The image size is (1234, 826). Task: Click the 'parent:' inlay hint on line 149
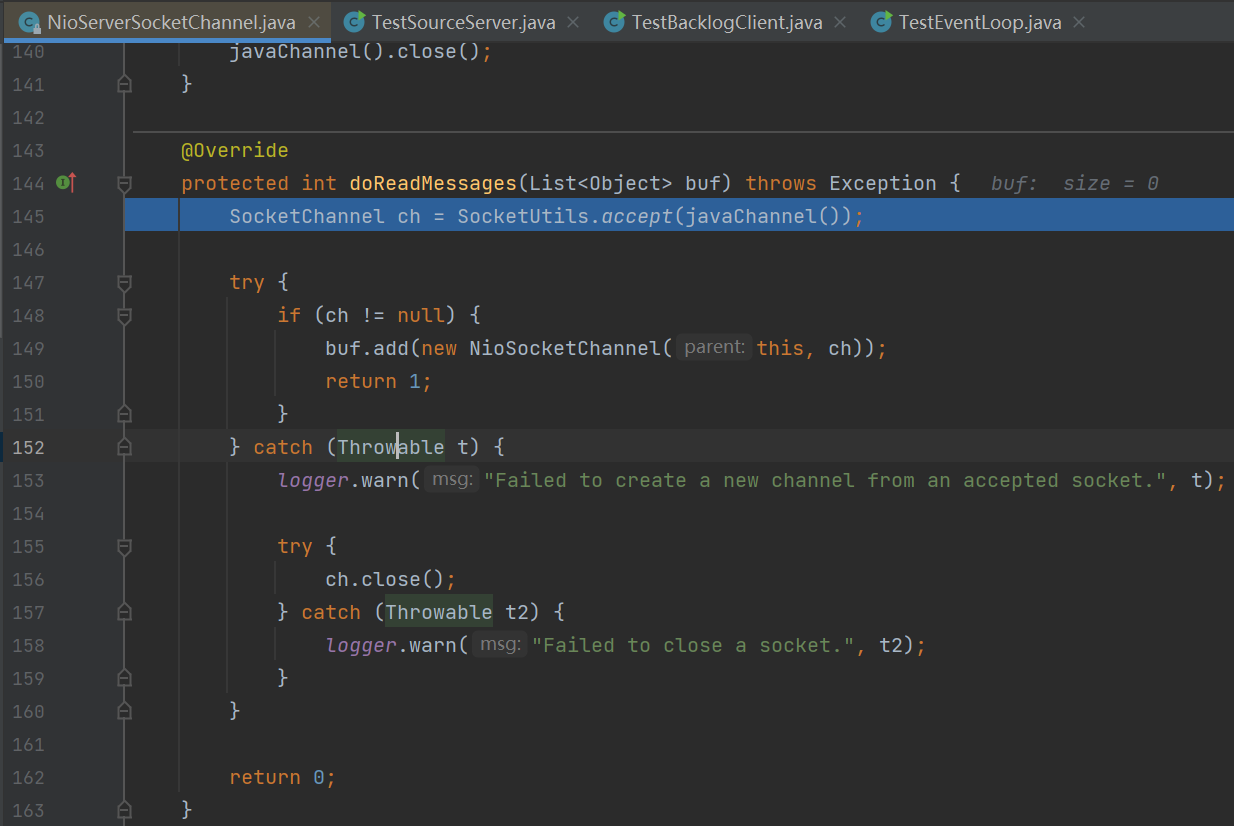(x=714, y=348)
